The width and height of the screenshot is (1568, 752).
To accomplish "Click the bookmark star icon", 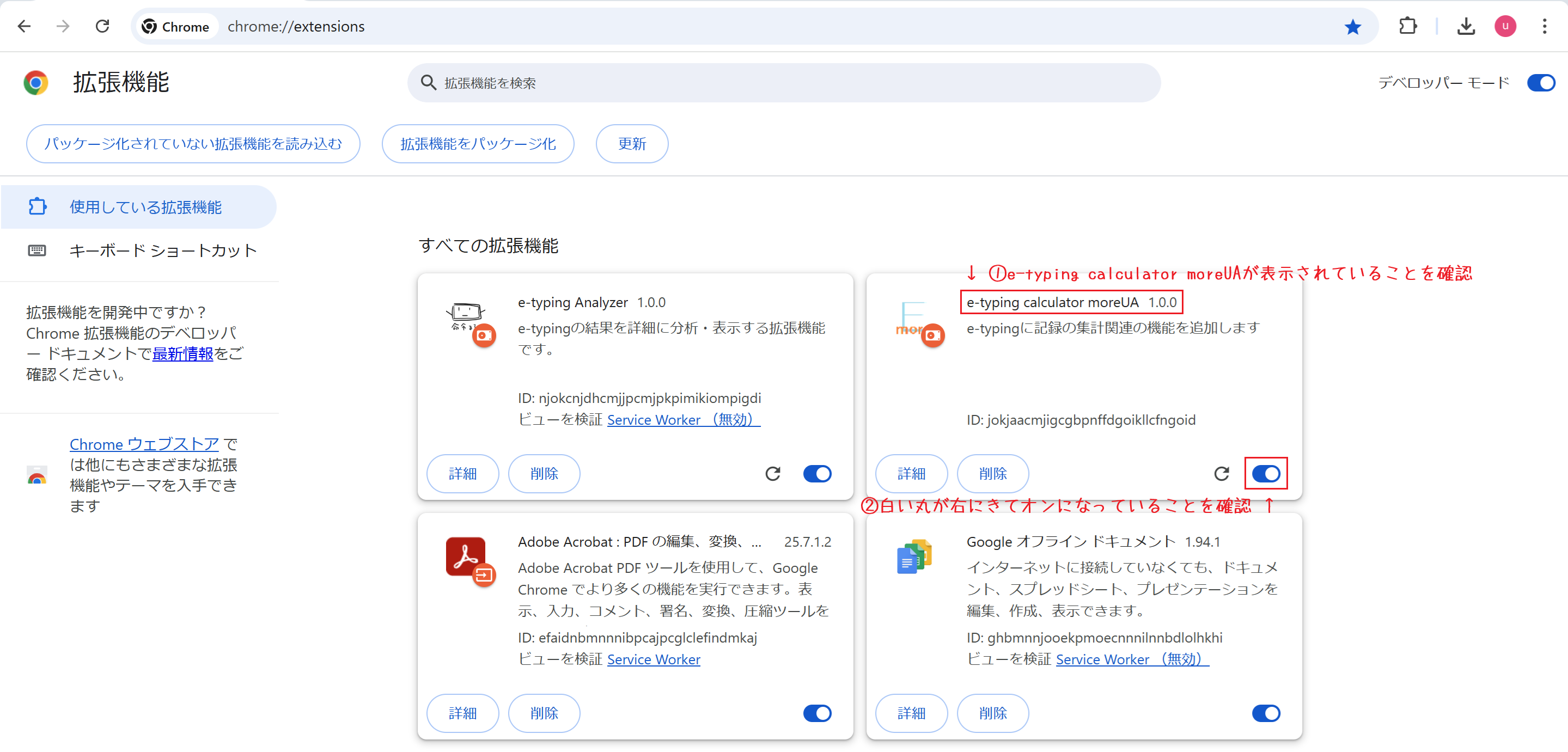I will (x=1352, y=27).
